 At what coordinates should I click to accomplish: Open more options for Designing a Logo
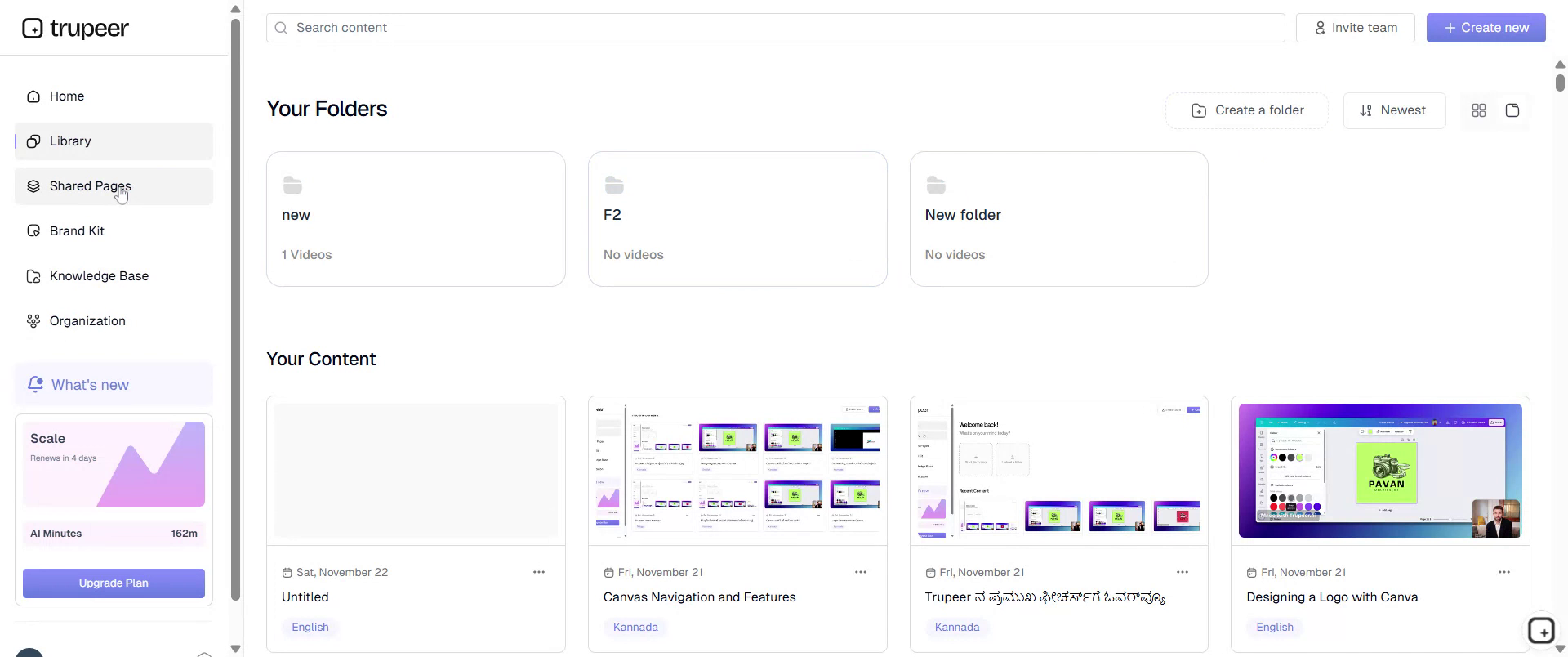1504,572
